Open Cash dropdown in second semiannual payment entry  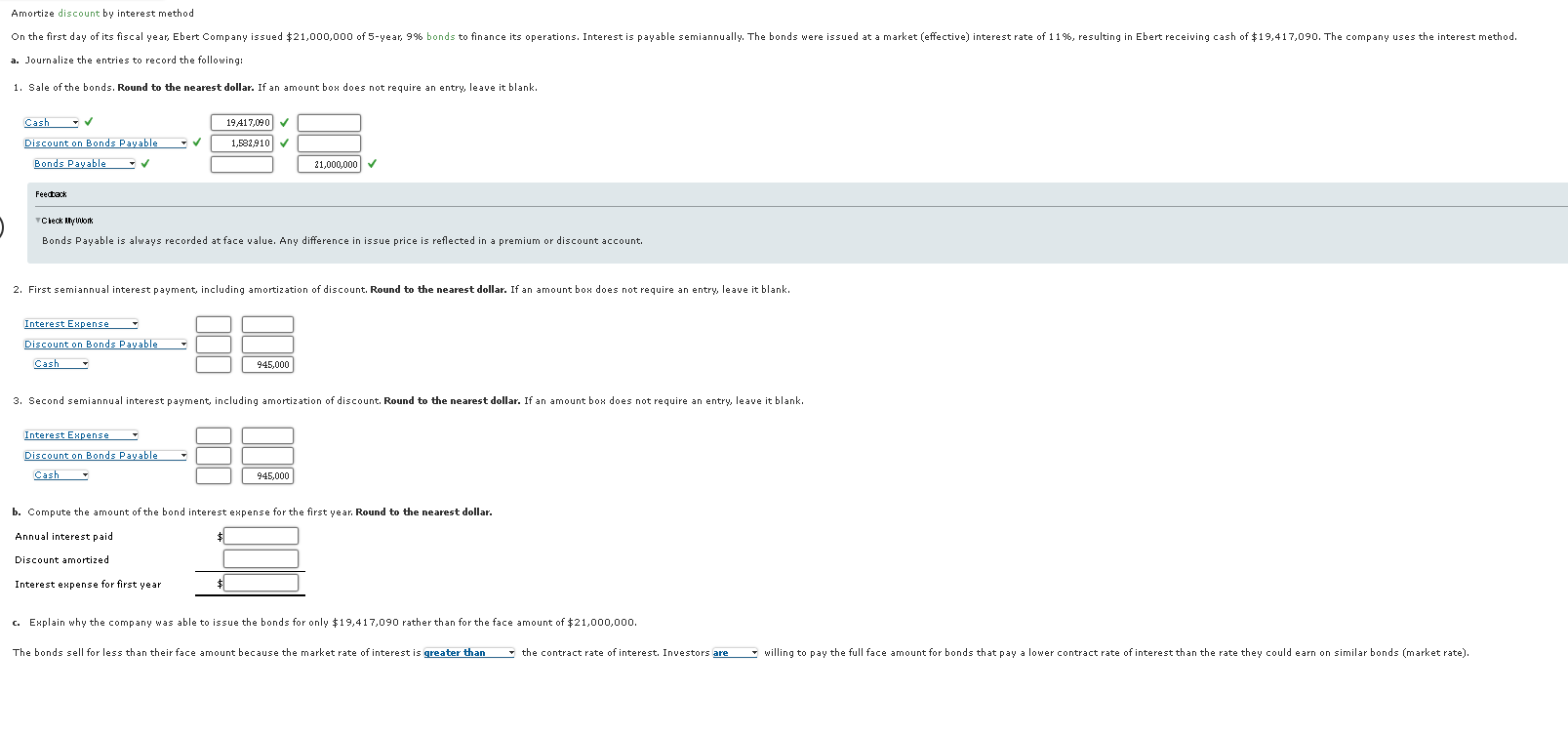[61, 474]
